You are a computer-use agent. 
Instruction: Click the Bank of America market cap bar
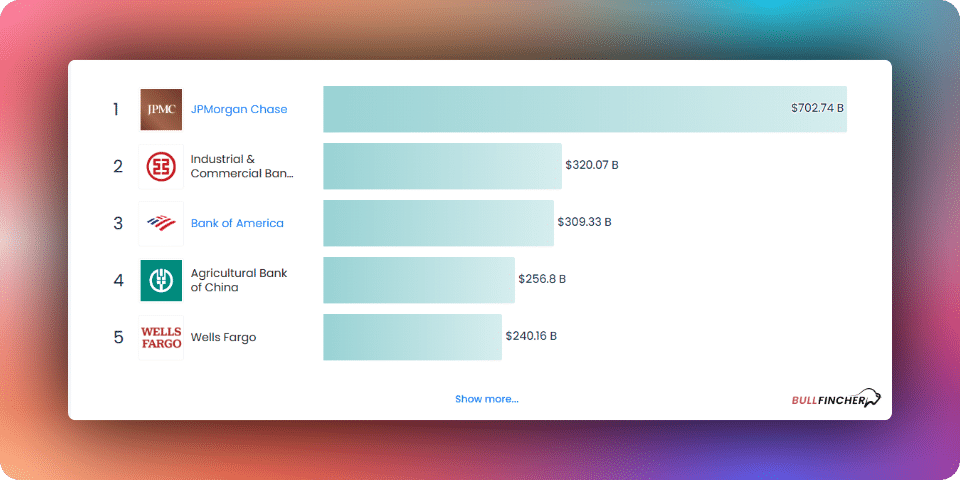tap(438, 223)
